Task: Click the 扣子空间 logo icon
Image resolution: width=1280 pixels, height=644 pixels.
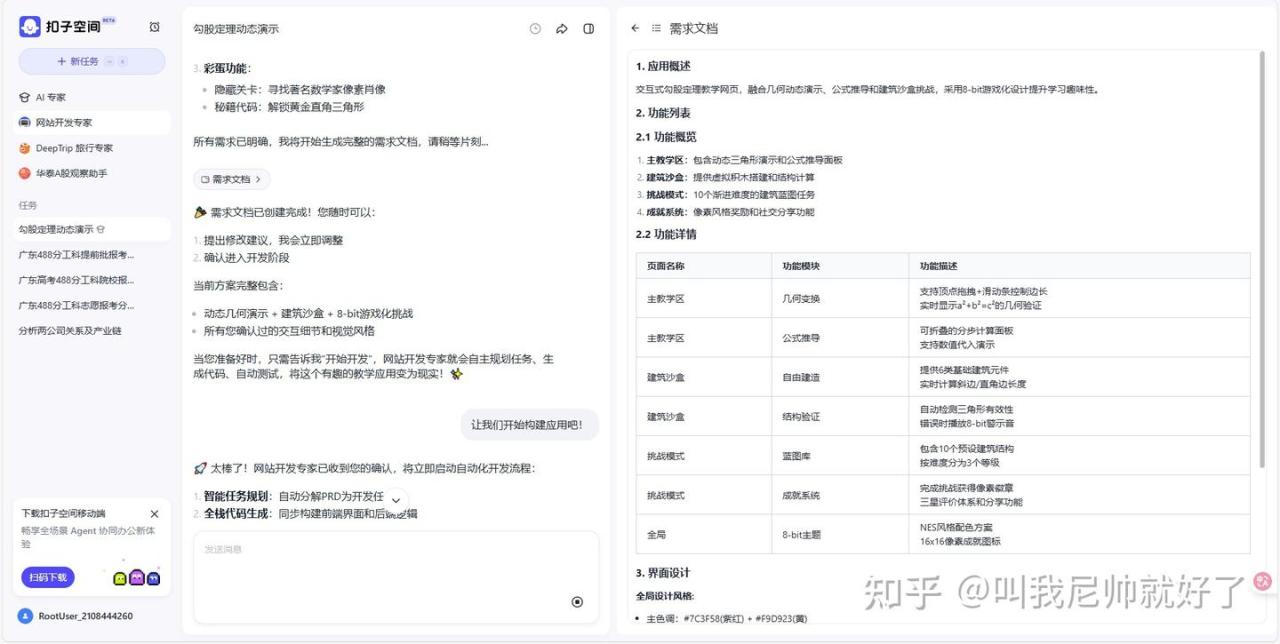Action: [30, 27]
